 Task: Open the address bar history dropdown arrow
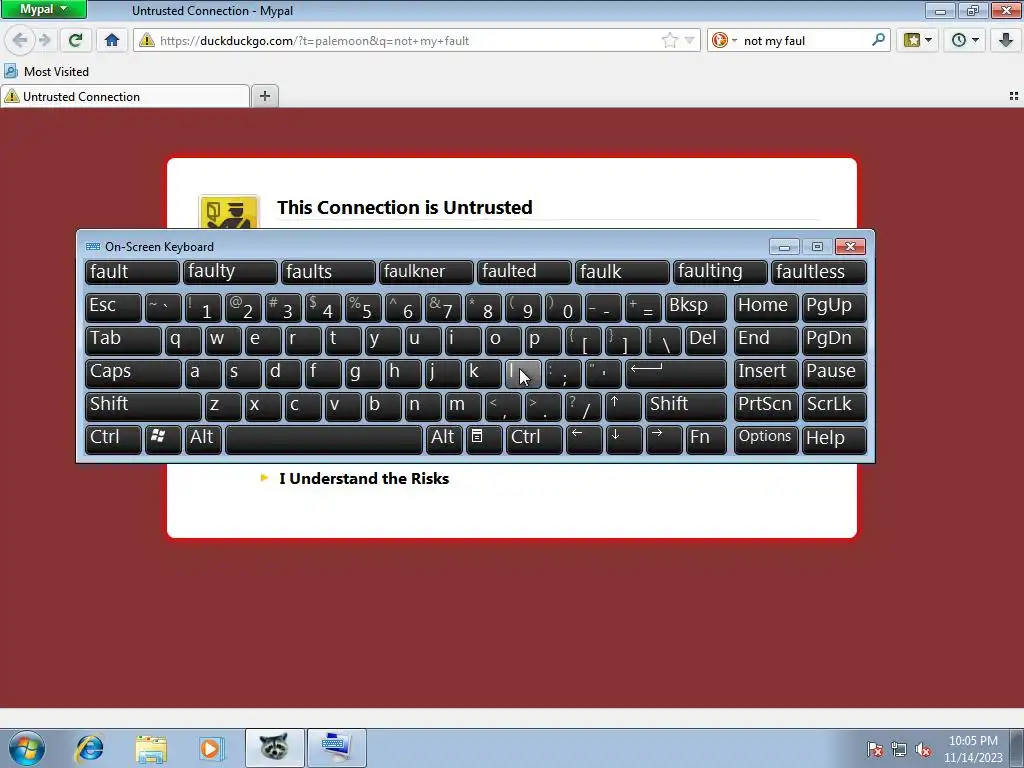[689, 40]
